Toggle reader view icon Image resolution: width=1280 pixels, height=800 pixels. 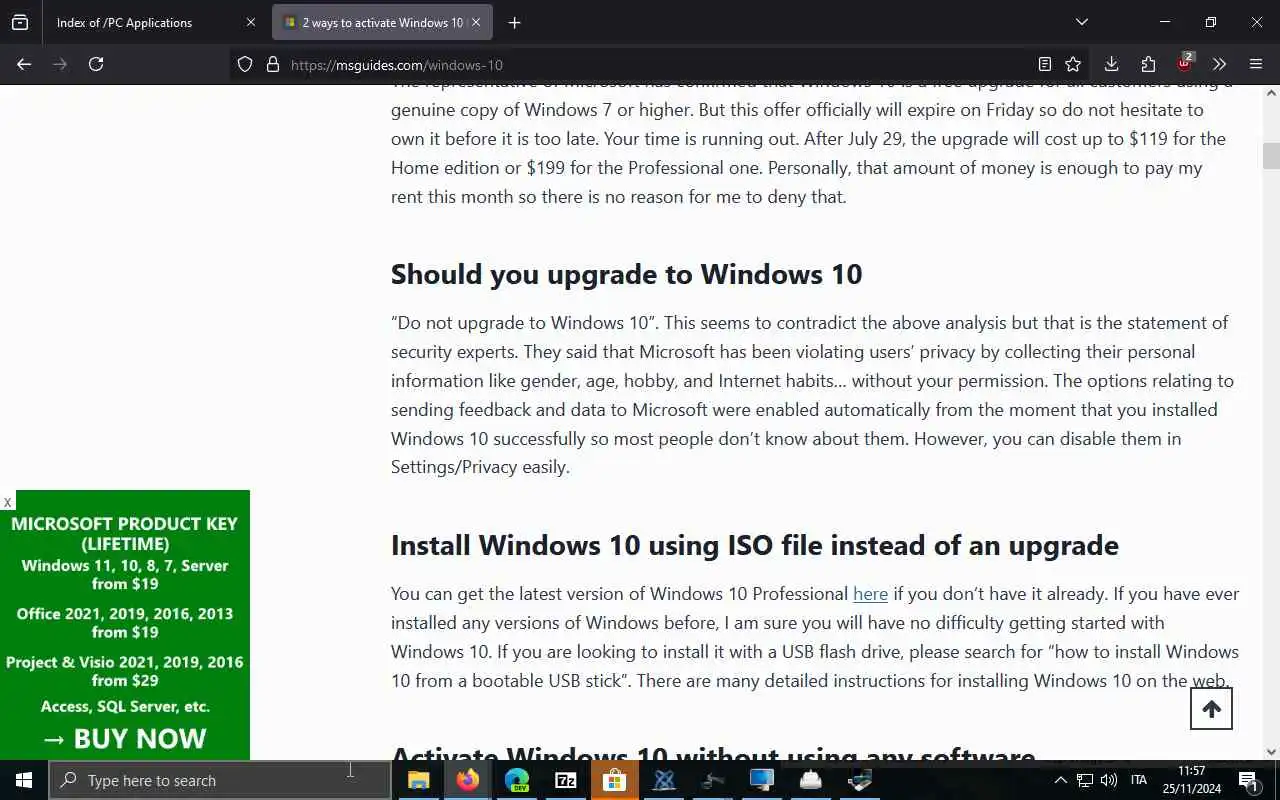click(x=1044, y=64)
